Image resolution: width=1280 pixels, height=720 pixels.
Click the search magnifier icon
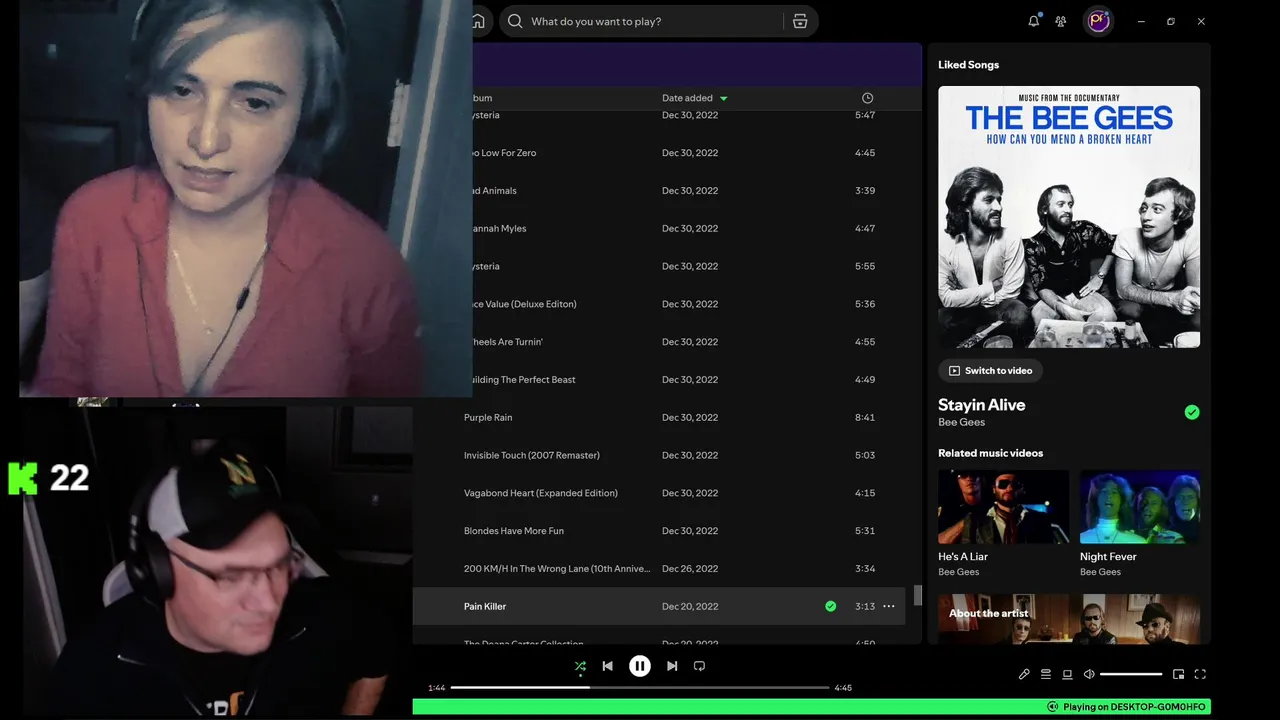pos(515,21)
